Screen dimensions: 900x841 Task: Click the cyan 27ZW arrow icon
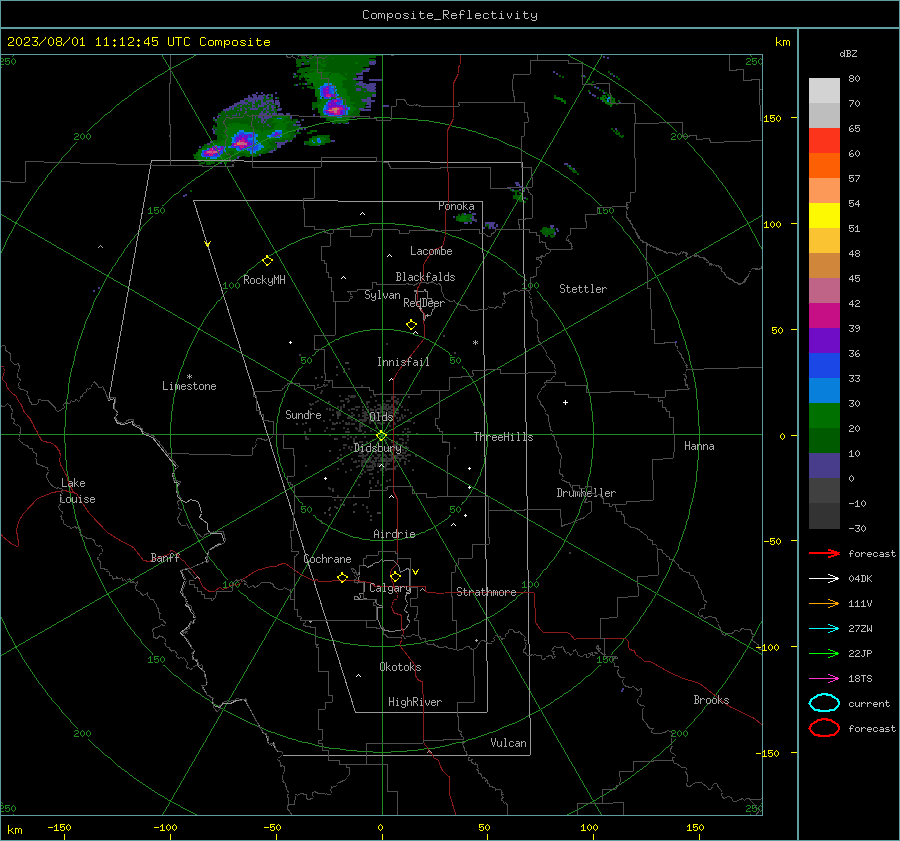(x=824, y=629)
